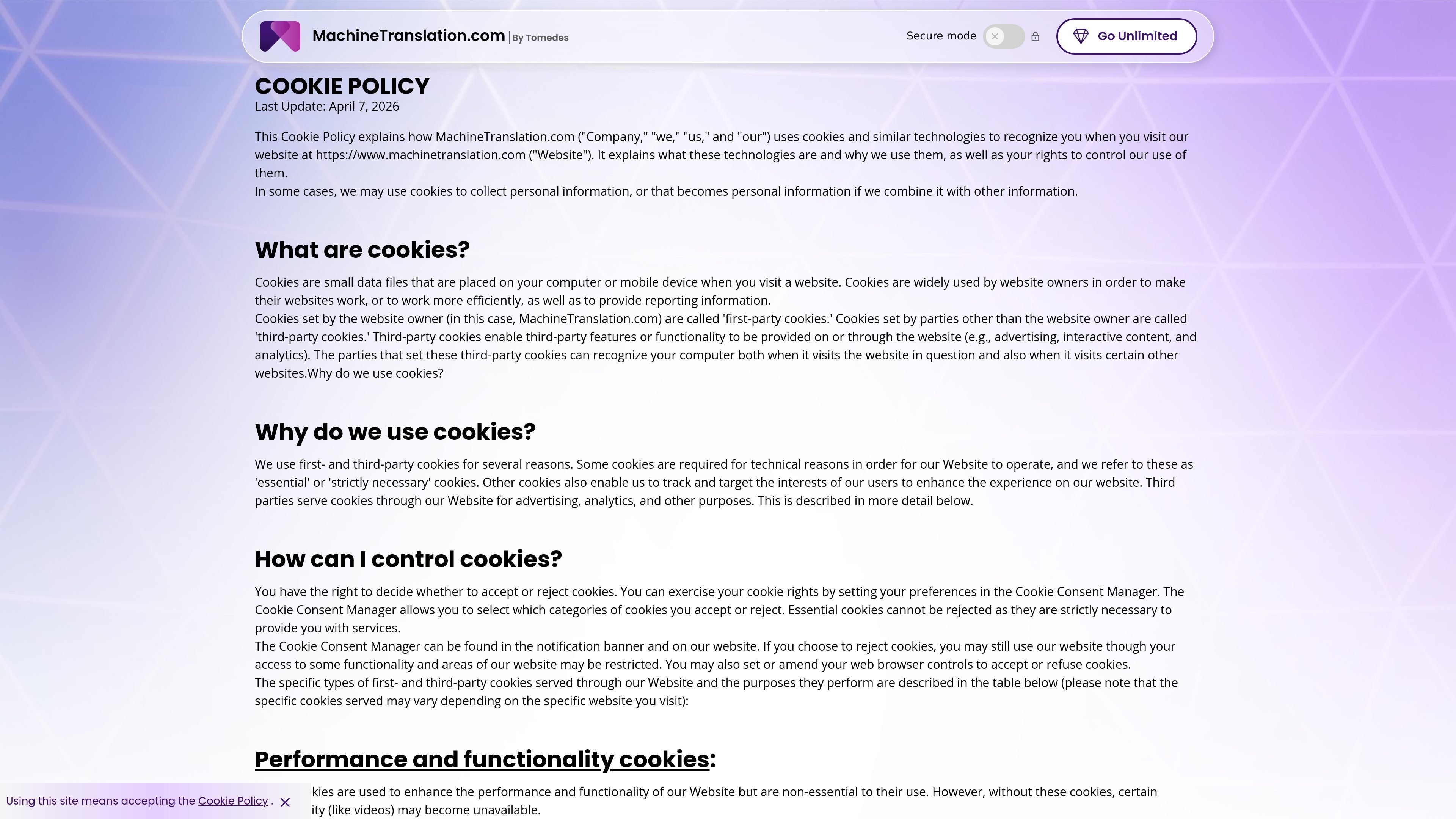Click the paragraph starting You have the right
This screenshot has width=1456, height=819.
tap(720, 610)
